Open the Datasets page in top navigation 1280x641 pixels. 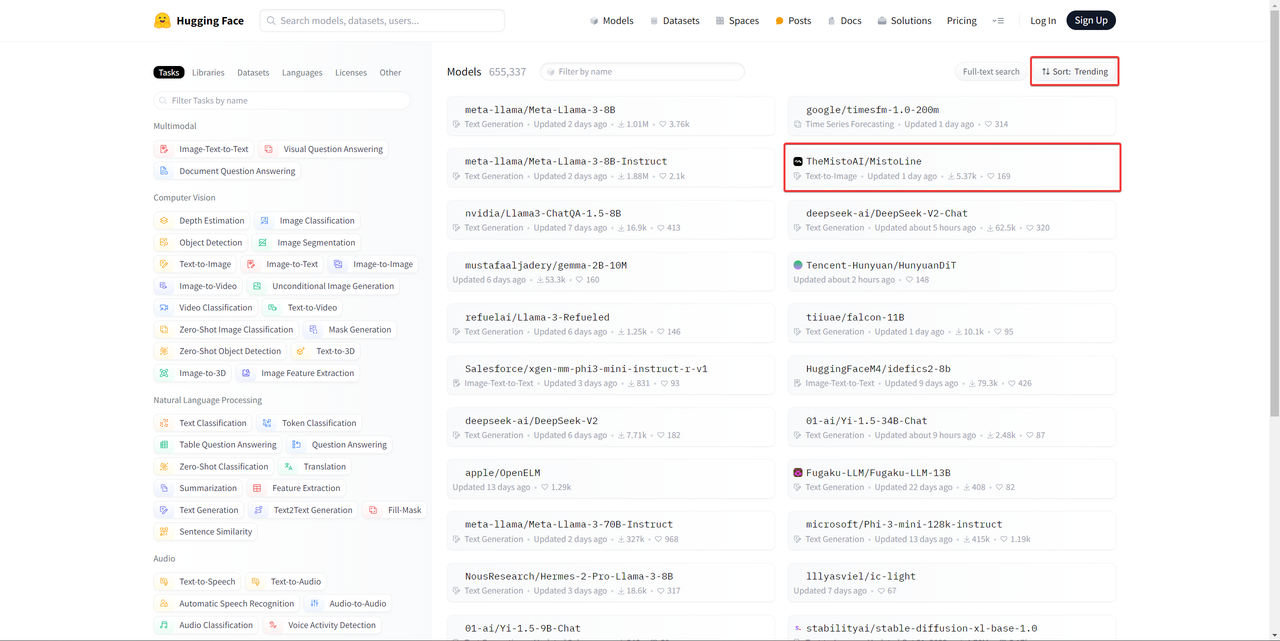pyautogui.click(x=675, y=21)
